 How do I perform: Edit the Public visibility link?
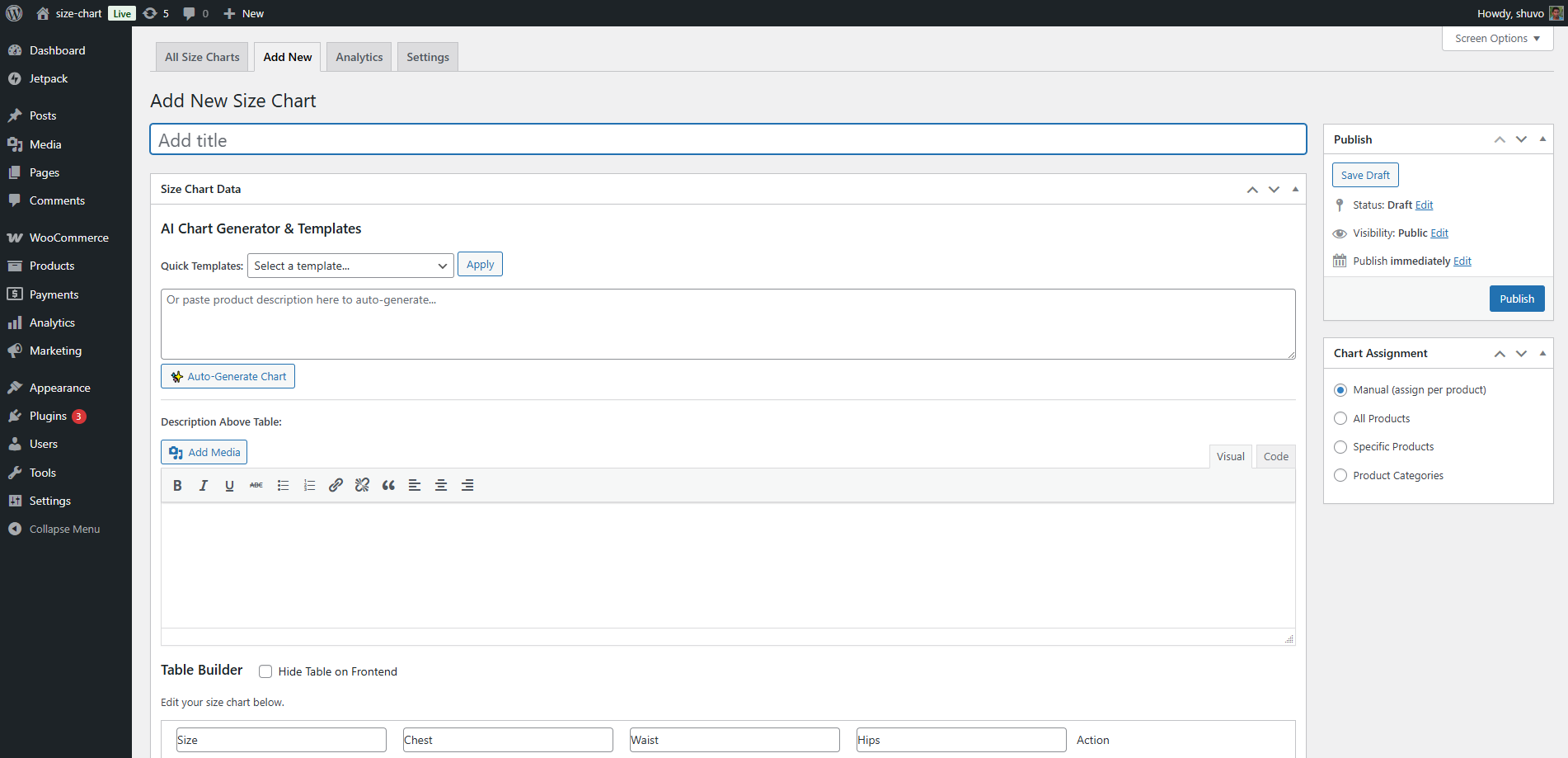(1439, 233)
